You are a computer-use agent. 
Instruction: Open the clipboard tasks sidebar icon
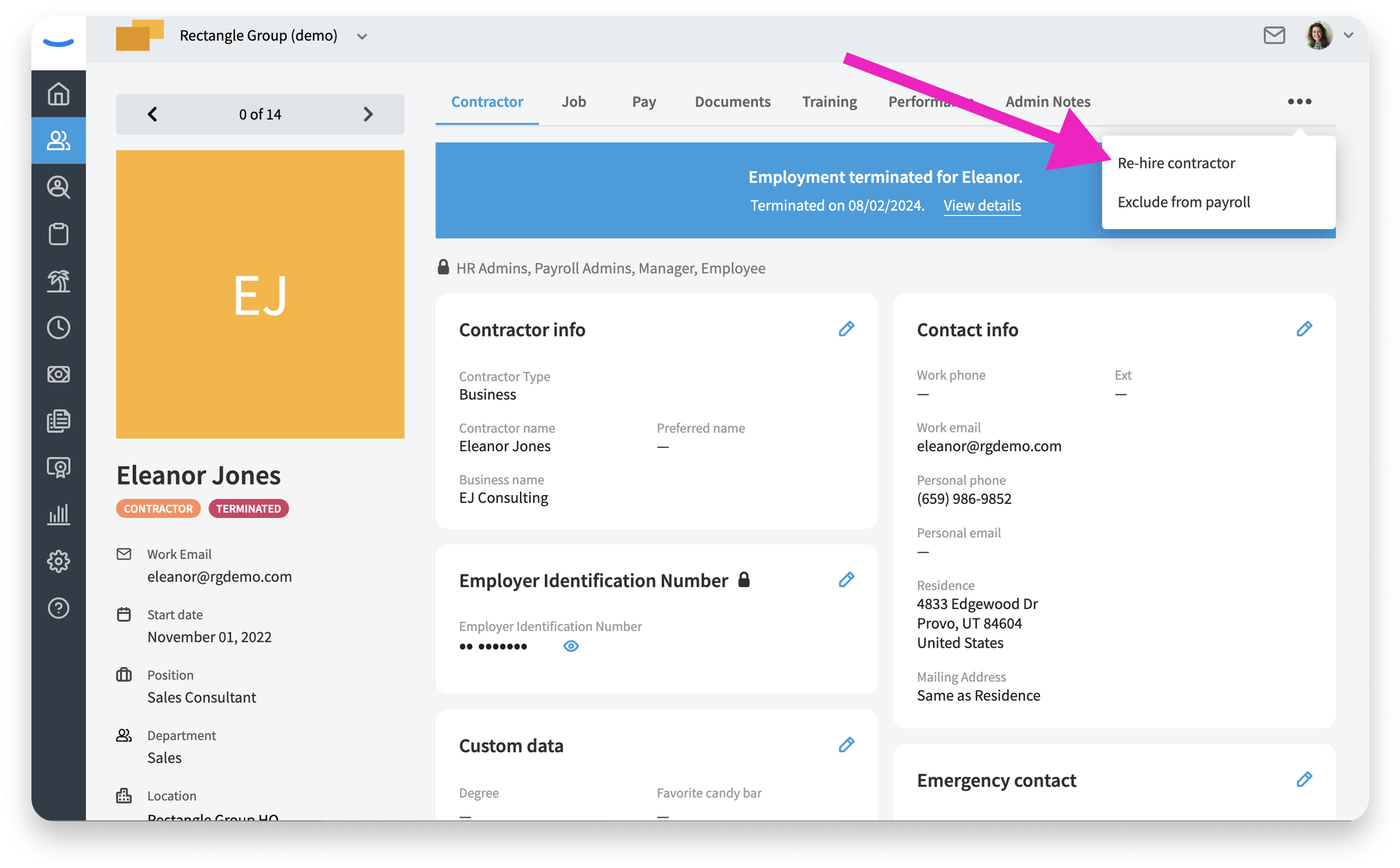click(x=58, y=234)
